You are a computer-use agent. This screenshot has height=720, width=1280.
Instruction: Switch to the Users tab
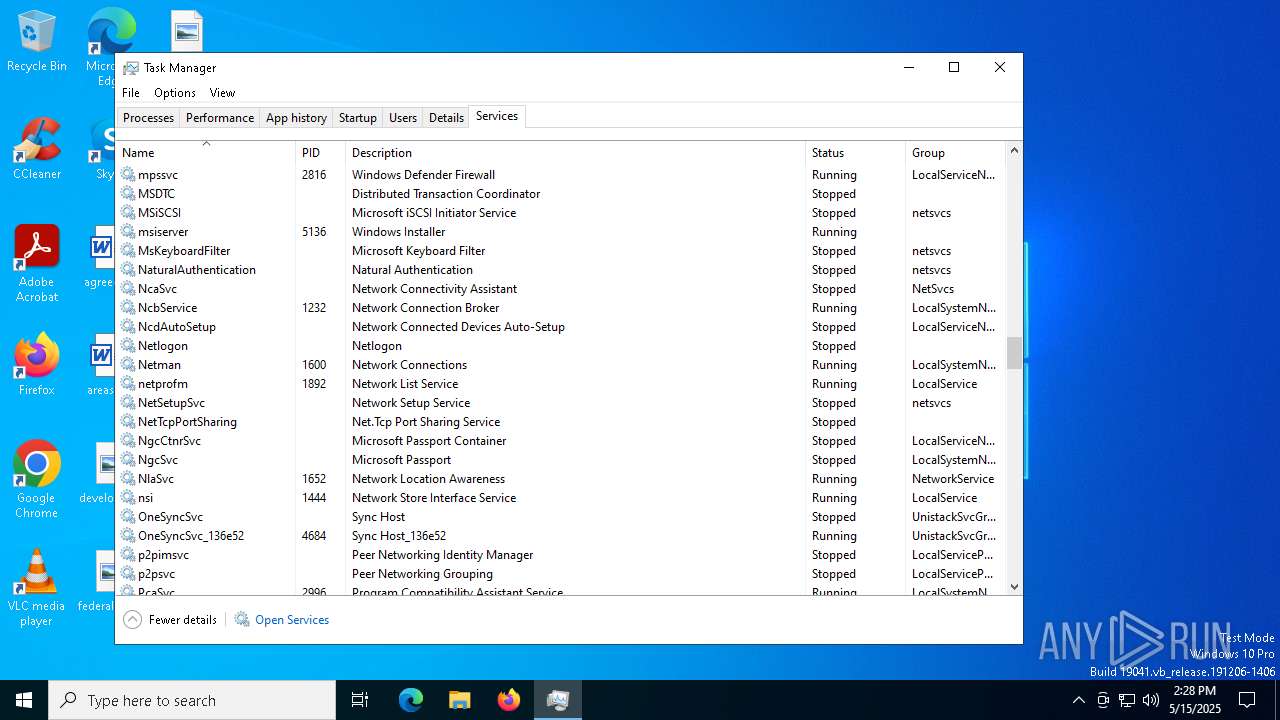click(x=403, y=118)
